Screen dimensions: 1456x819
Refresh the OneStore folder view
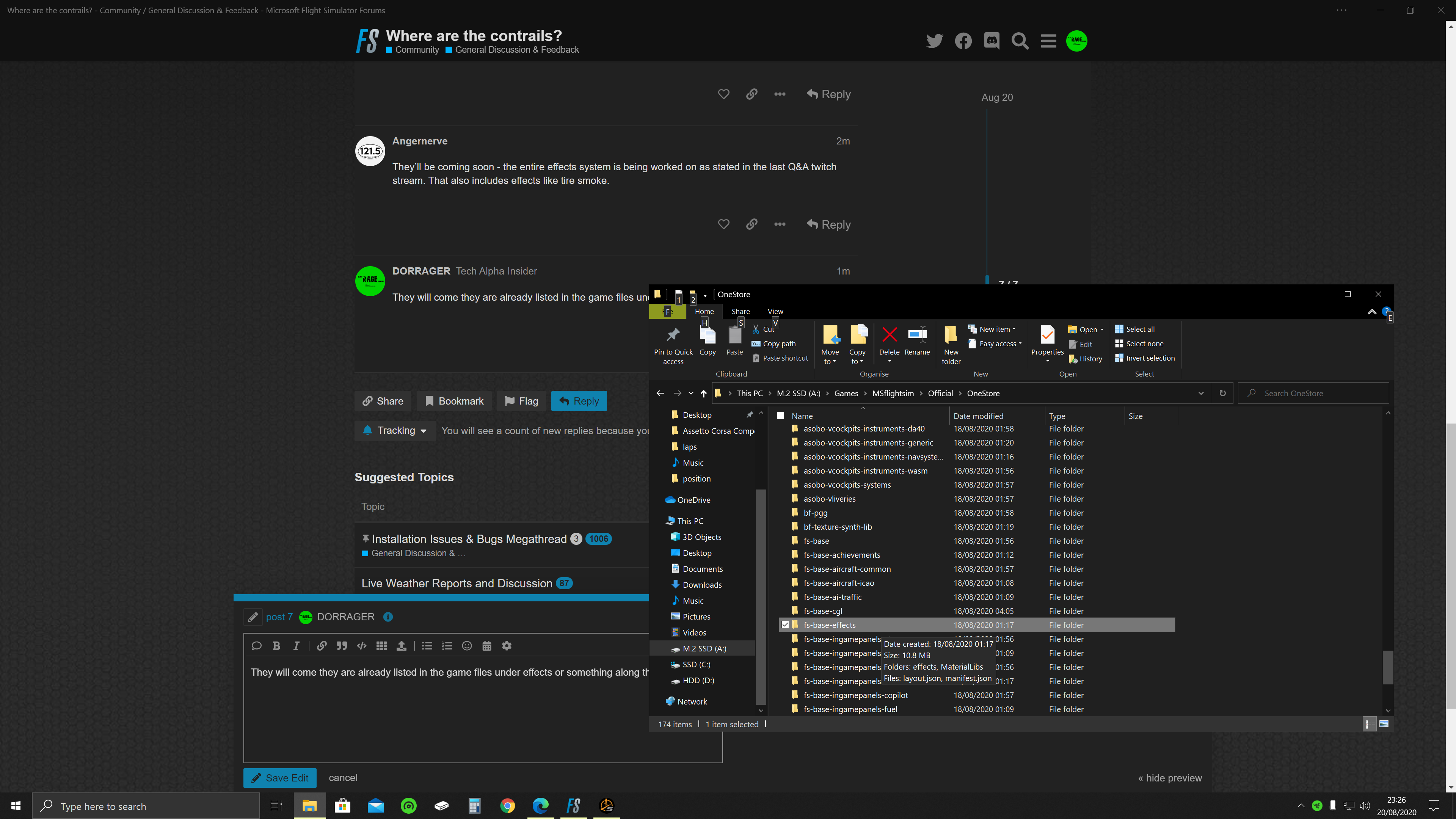click(1222, 394)
